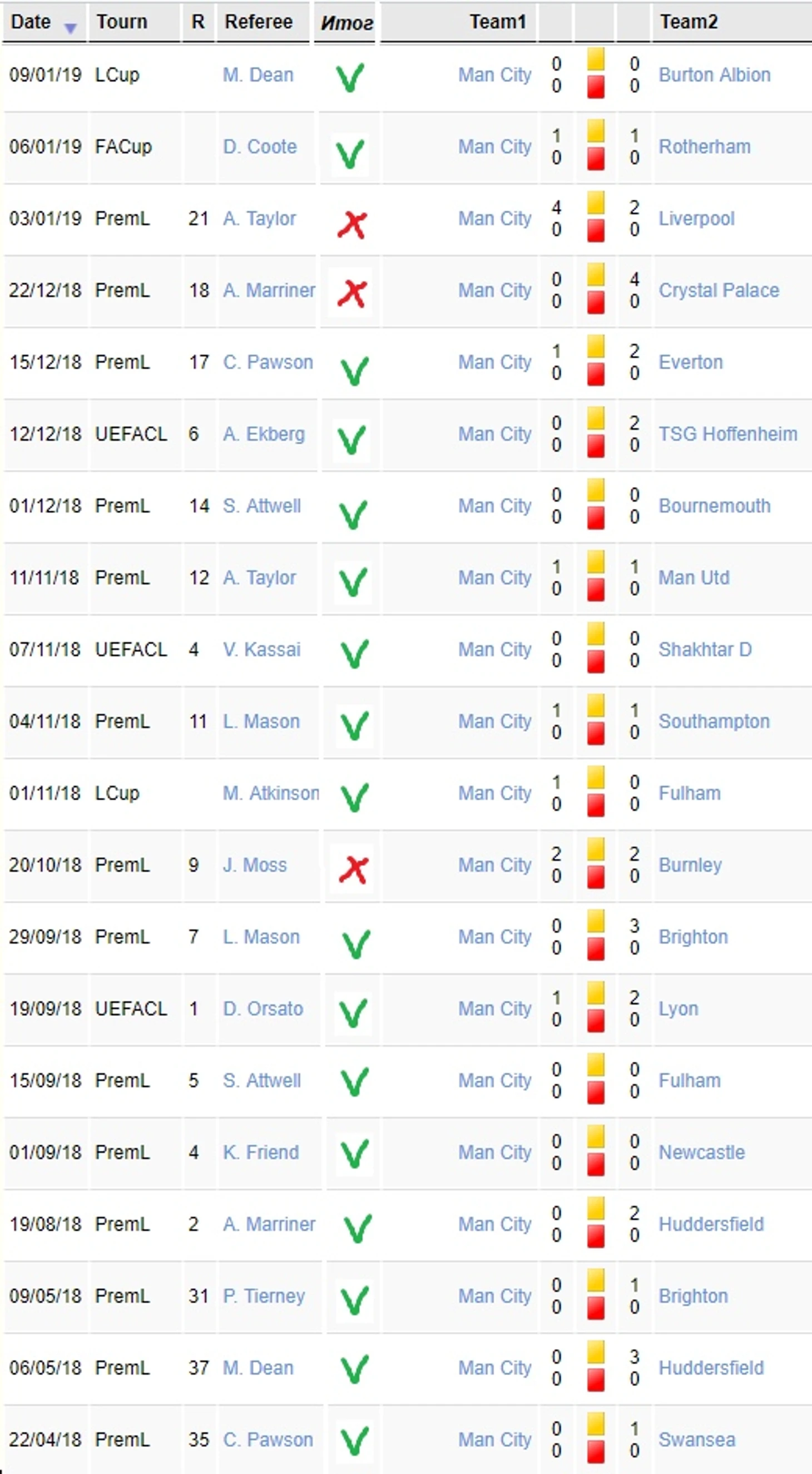The width and height of the screenshot is (812, 1474).
Task: Click red cross icon in Crystal Palace row
Action: tap(352, 294)
